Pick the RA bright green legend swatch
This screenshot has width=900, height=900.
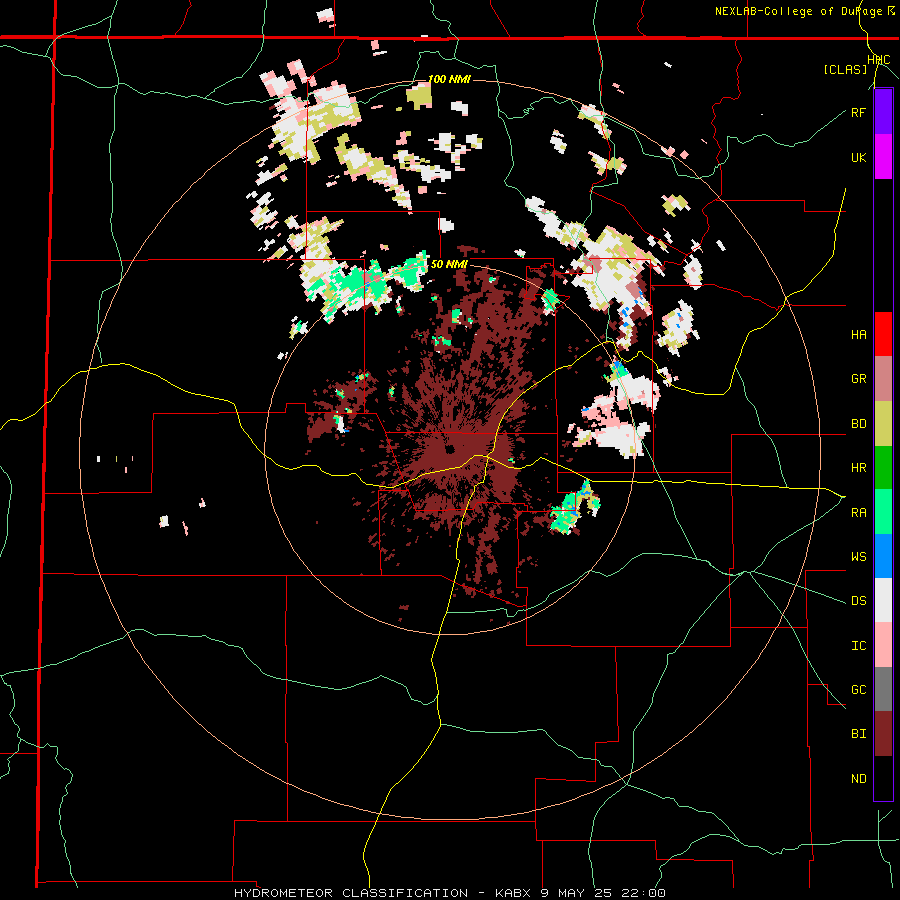[883, 512]
